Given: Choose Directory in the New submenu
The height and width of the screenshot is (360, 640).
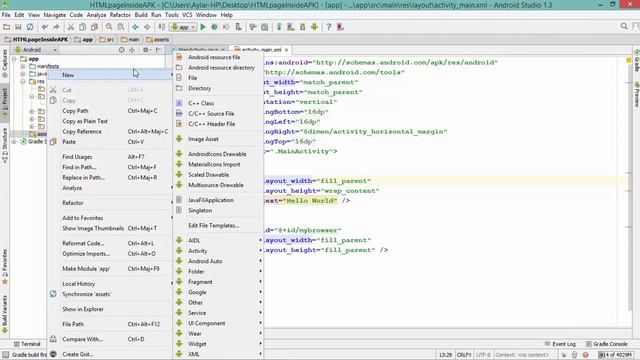Looking at the screenshot, I should 219,88.
